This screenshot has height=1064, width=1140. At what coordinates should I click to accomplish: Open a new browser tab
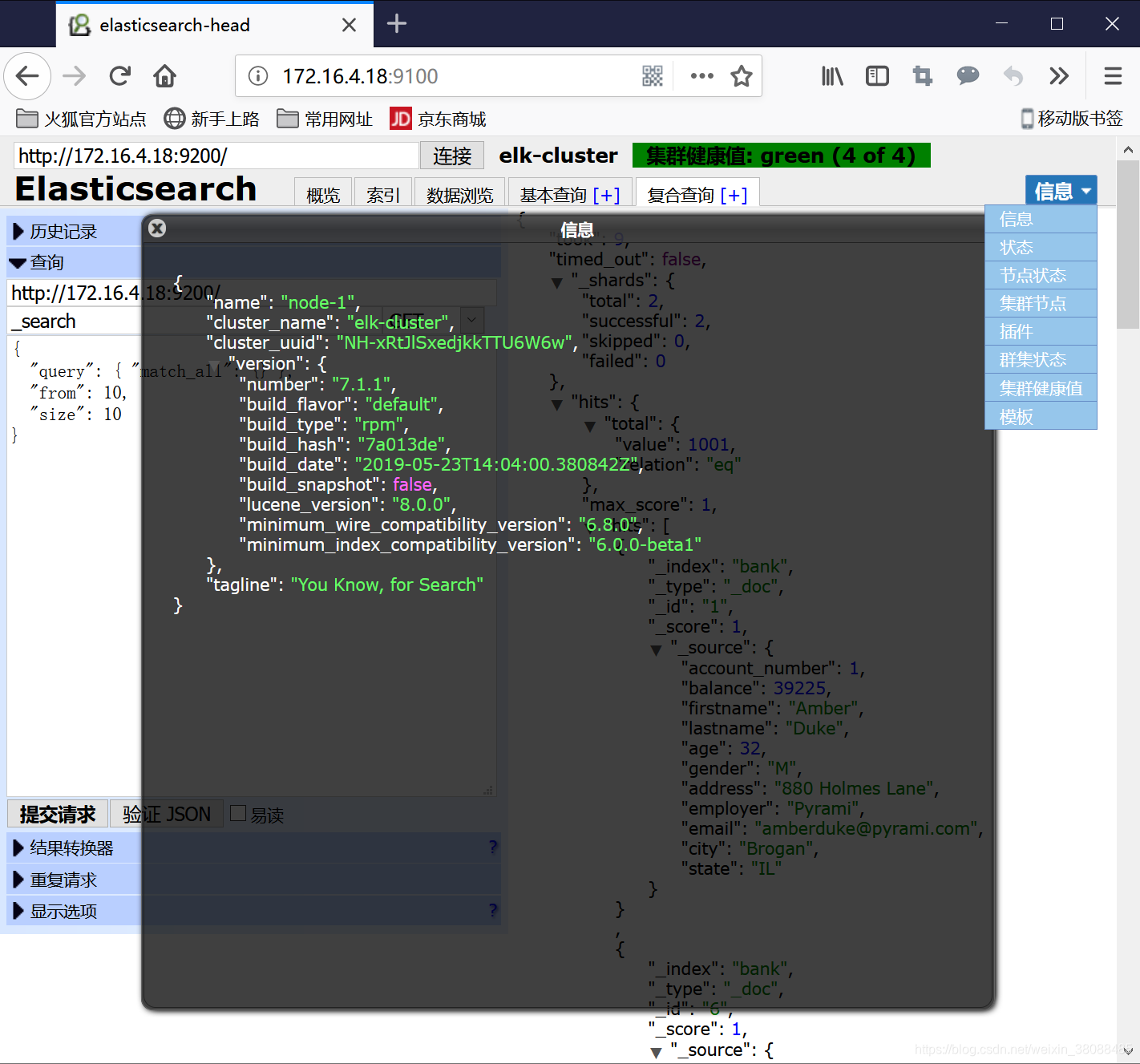tap(397, 24)
